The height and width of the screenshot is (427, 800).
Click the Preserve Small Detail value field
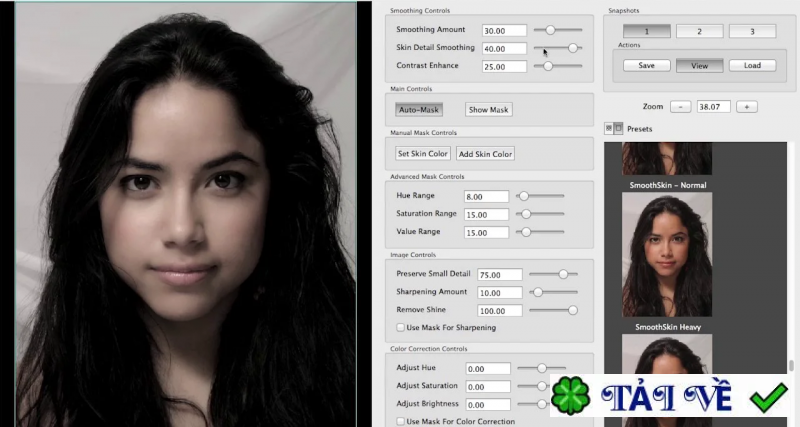pos(500,274)
